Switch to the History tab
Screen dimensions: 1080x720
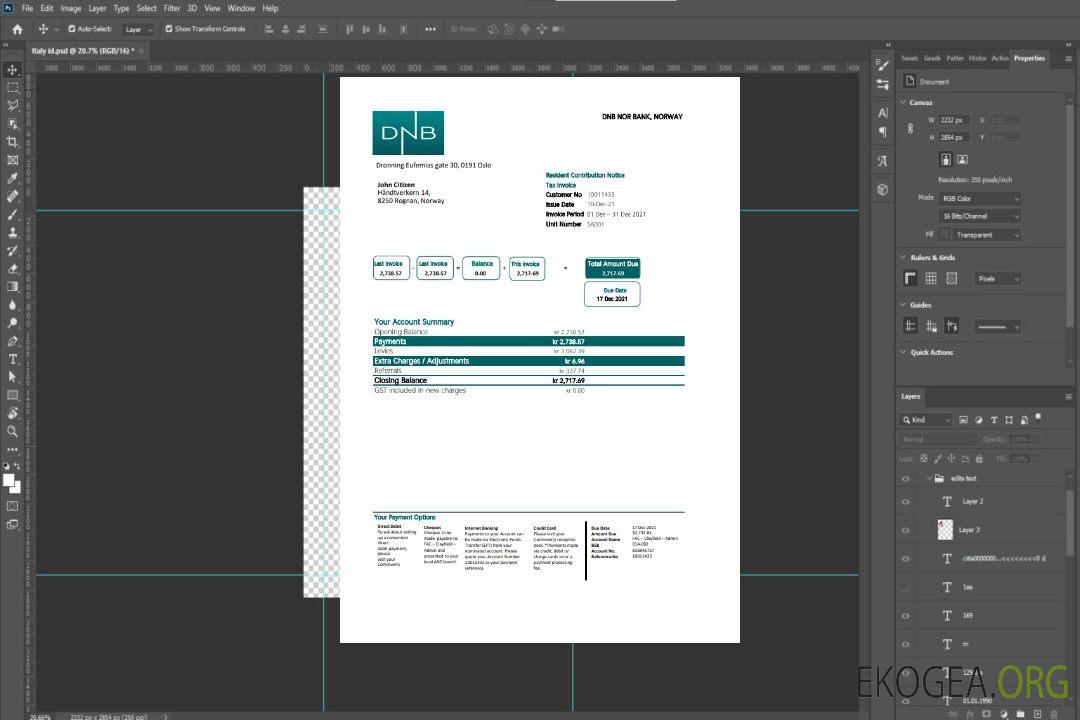click(977, 59)
